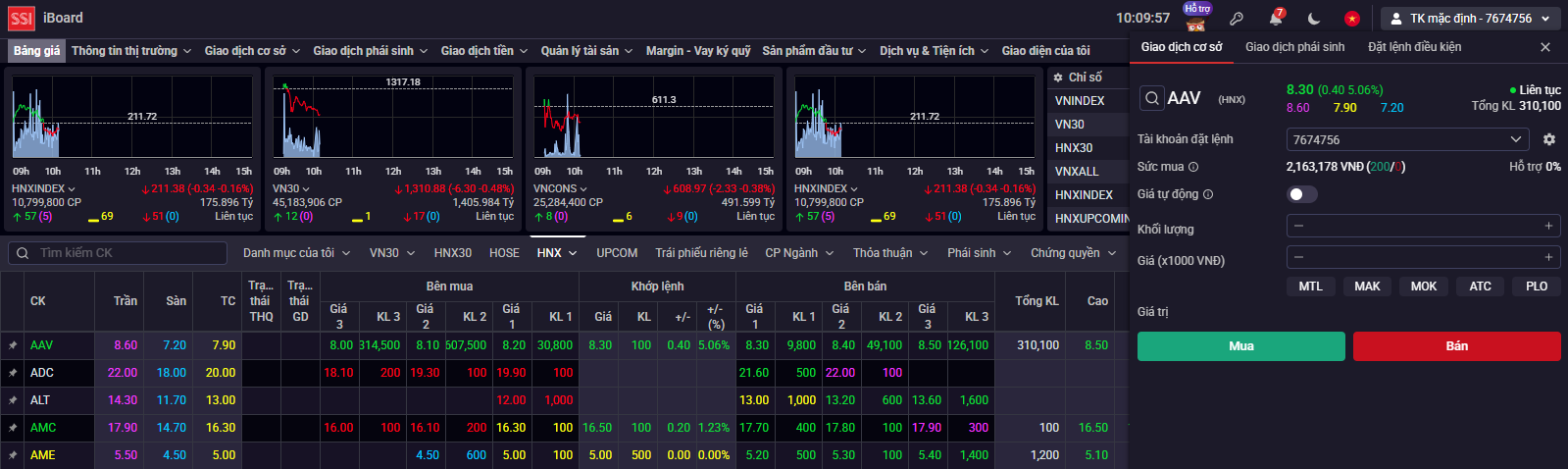This screenshot has width=1568, height=469.
Task: Change language via the Vietnam flag icon
Action: pyautogui.click(x=1352, y=18)
